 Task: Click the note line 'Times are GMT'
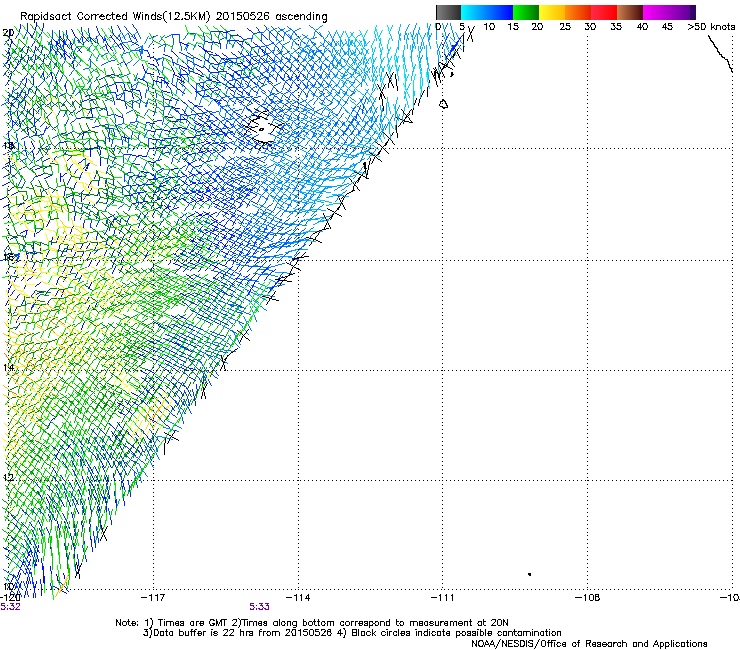191,623
